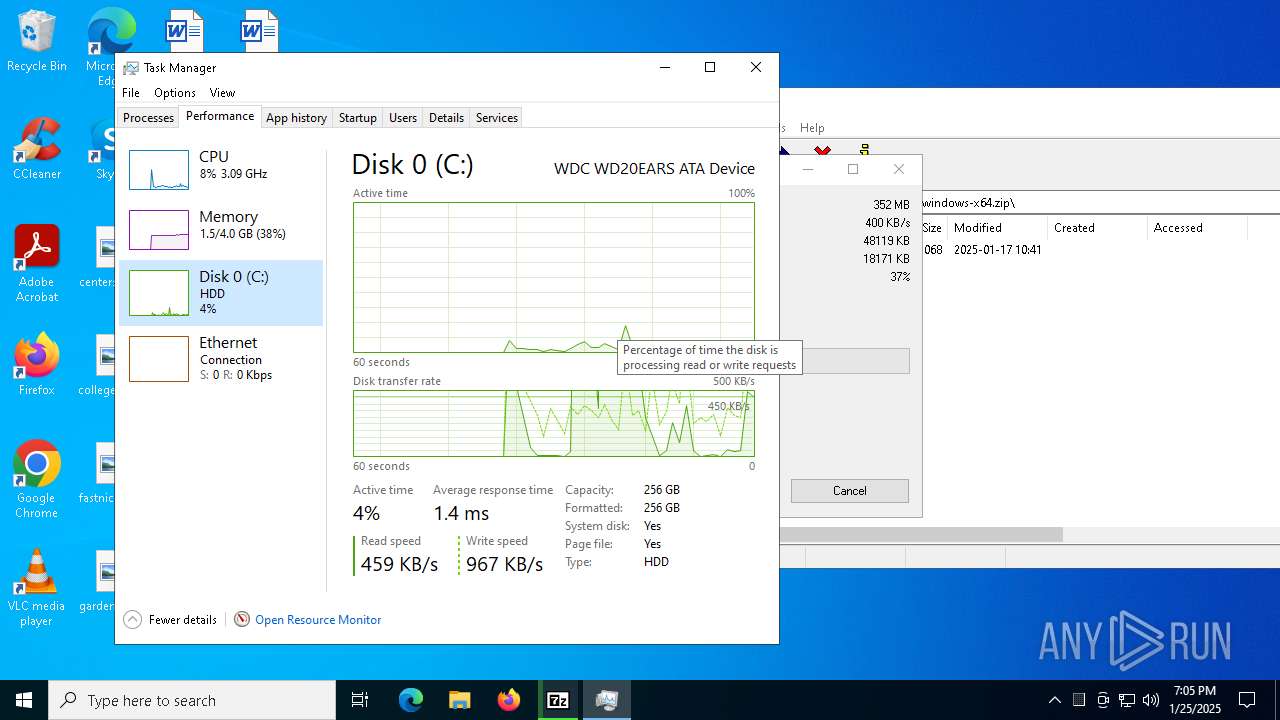1280x720 pixels.
Task: Click the red Delete icon in 7-Zip toolbar
Action: (822, 151)
